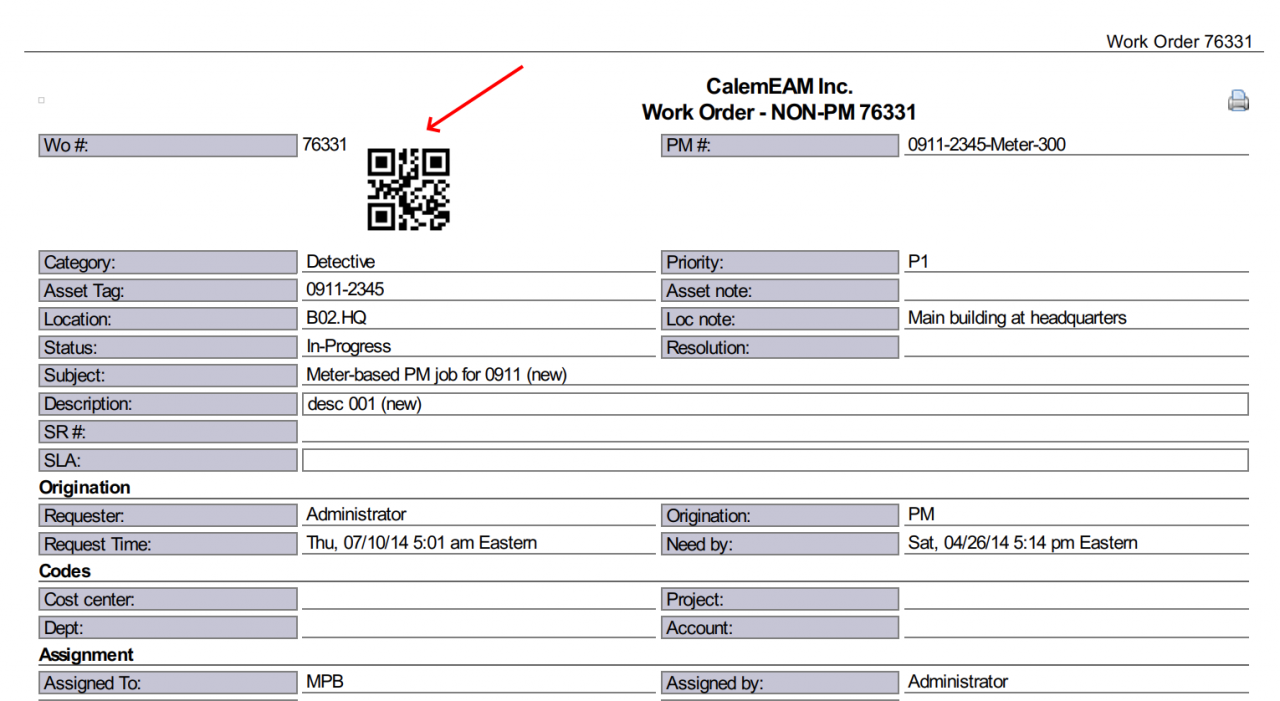Select "Sat, 04/26/14 5:14 pm Eastern" need-by date
Viewport: 1280px width, 701px height.
(1023, 543)
